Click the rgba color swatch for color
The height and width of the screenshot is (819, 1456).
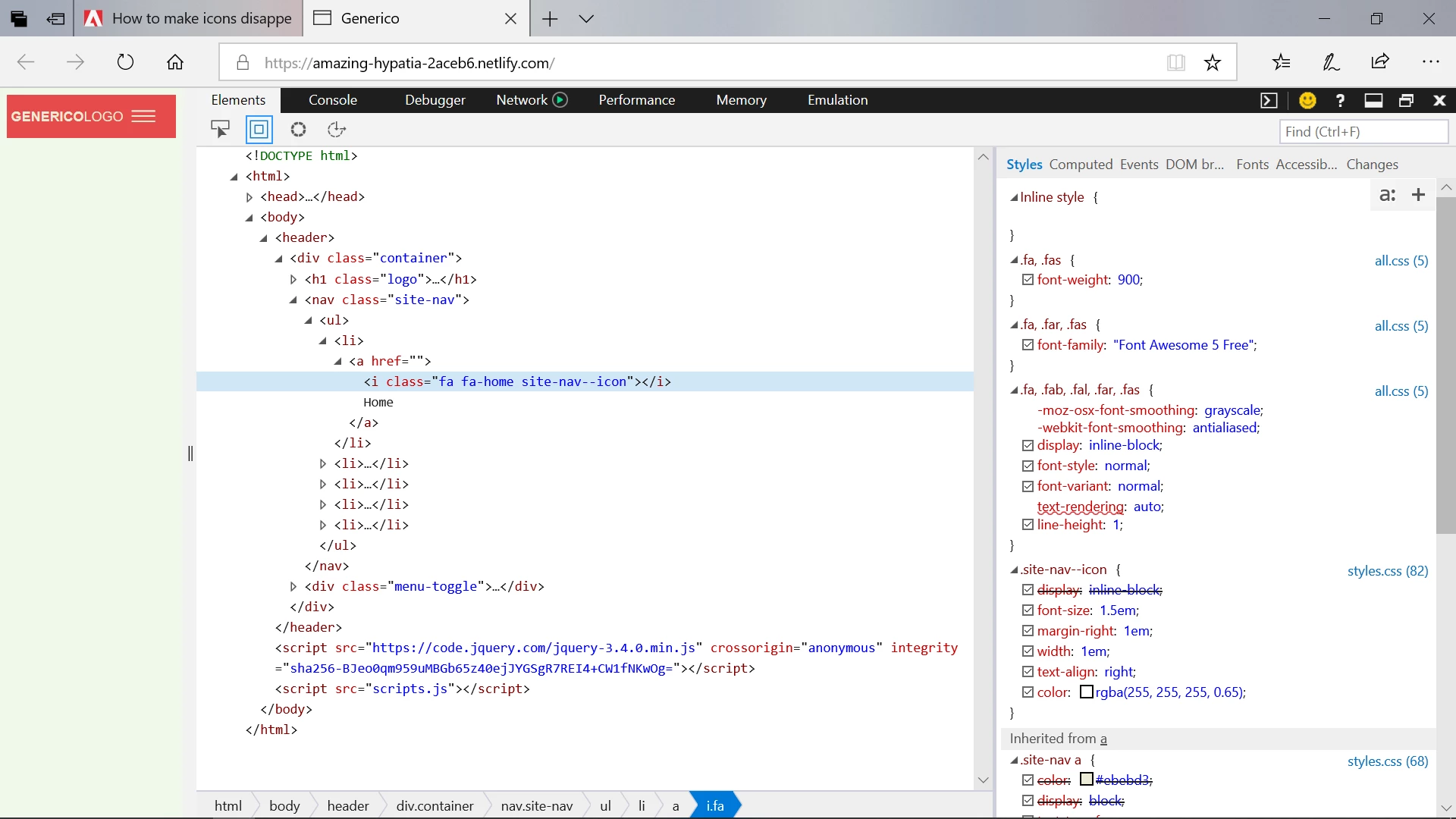pyautogui.click(x=1086, y=692)
